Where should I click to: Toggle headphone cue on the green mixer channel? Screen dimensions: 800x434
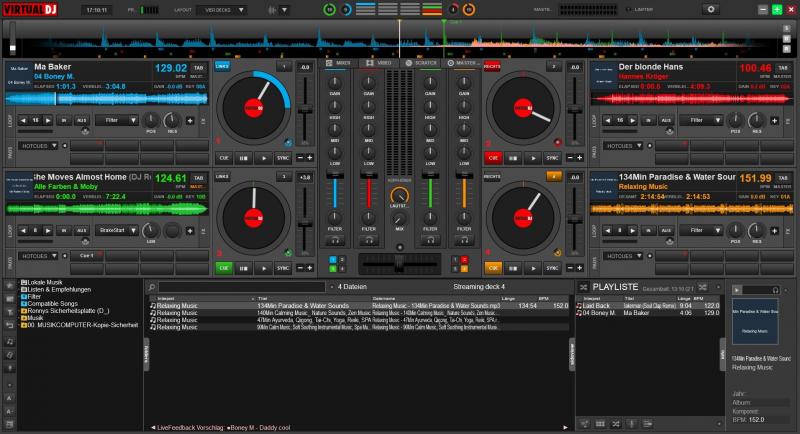(430, 240)
